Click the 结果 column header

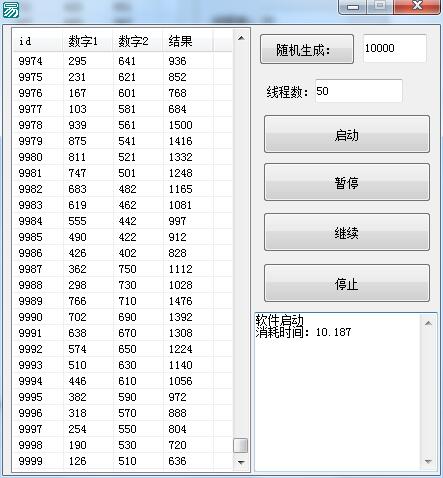point(187,41)
